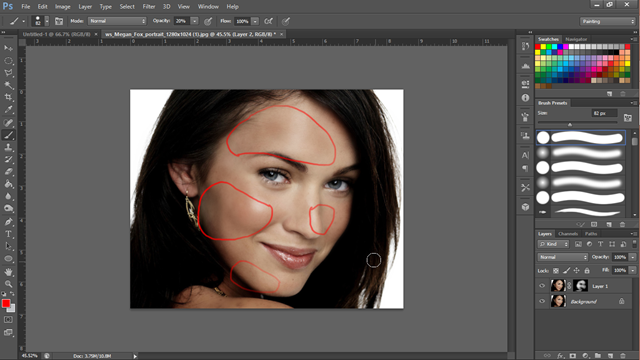
Task: Select the Blur tool
Action: coord(8,196)
